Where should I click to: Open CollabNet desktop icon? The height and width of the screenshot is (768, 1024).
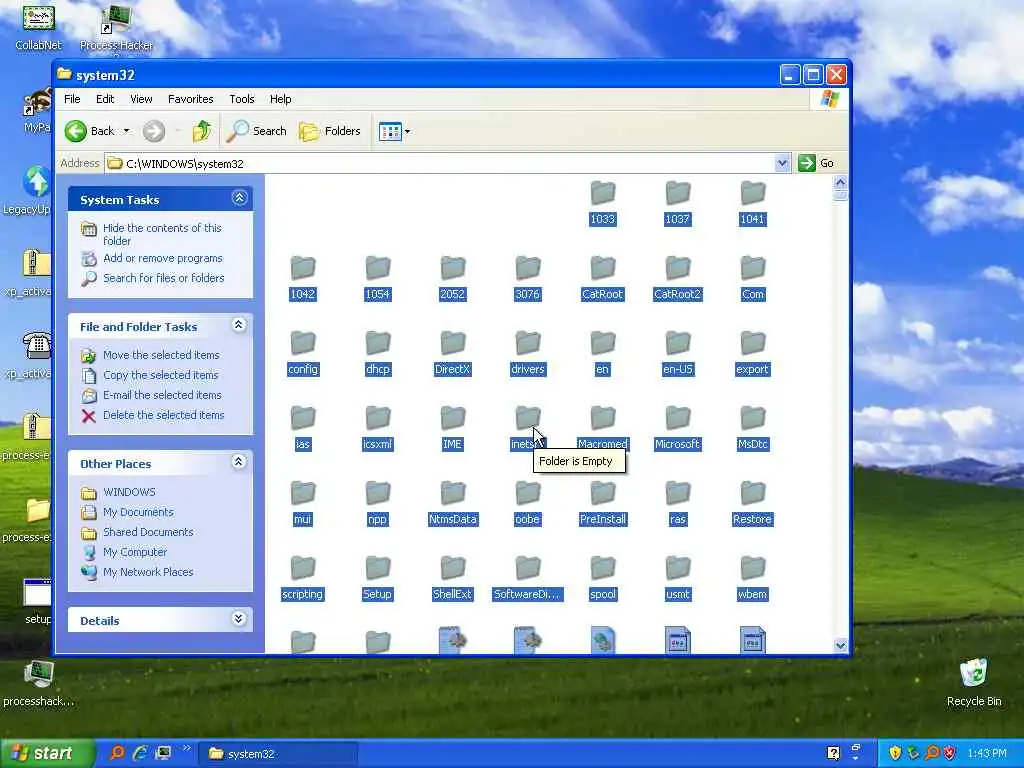[x=39, y=27]
